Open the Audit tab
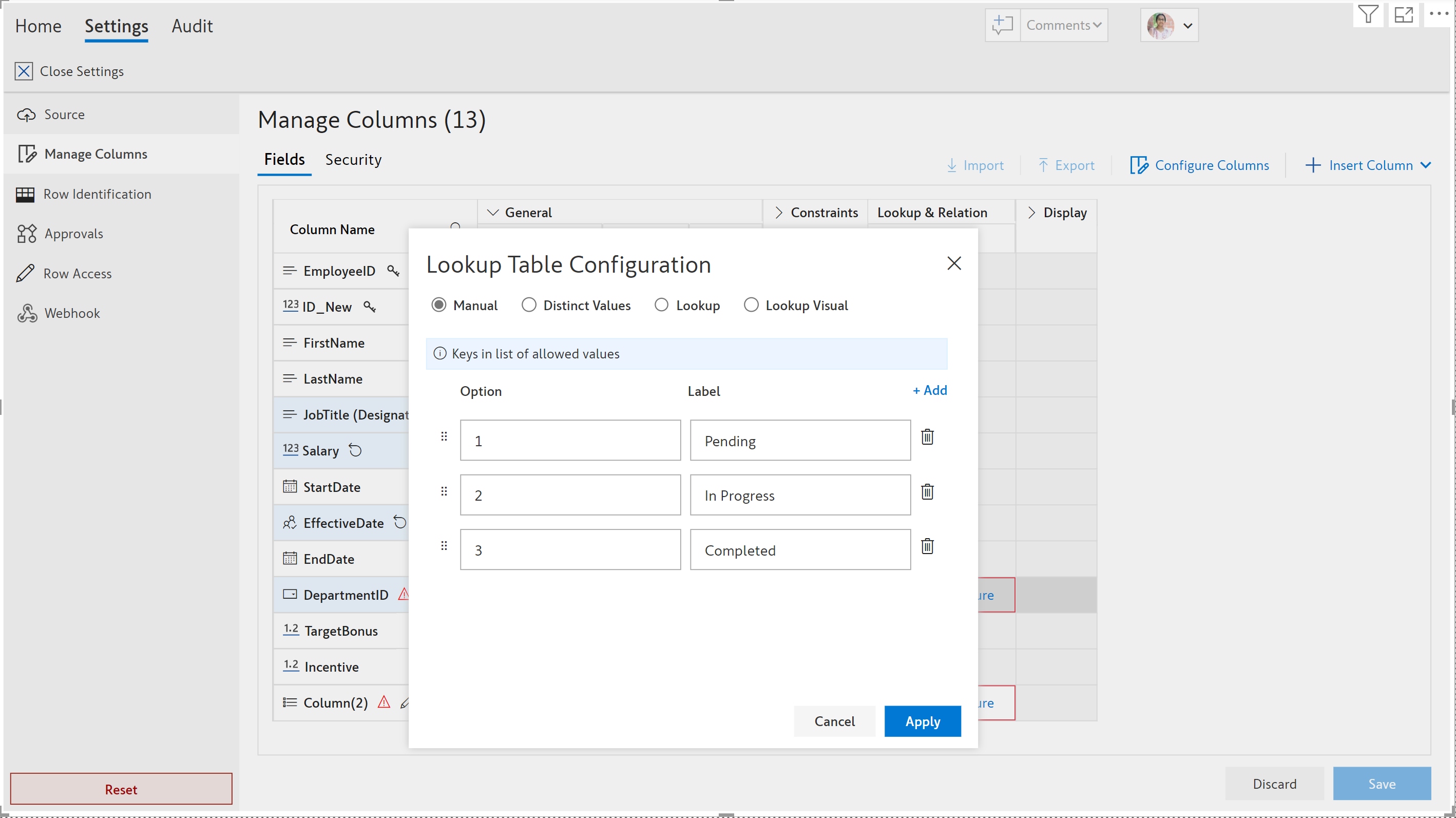Screen dimensions: 1456x818 192,26
